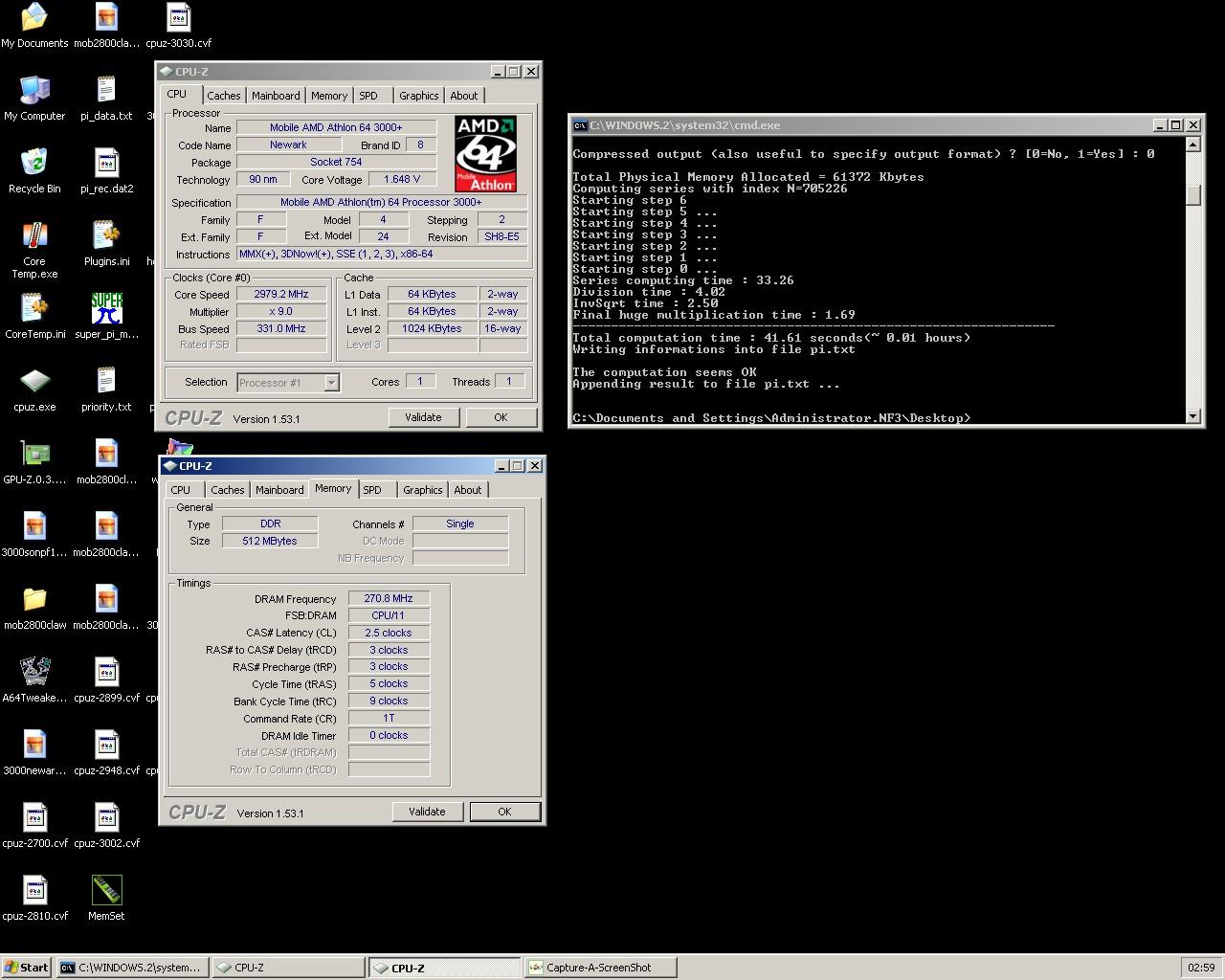1225x980 pixels.
Task: Click OK in CPU-Z timings window
Action: coord(504,812)
